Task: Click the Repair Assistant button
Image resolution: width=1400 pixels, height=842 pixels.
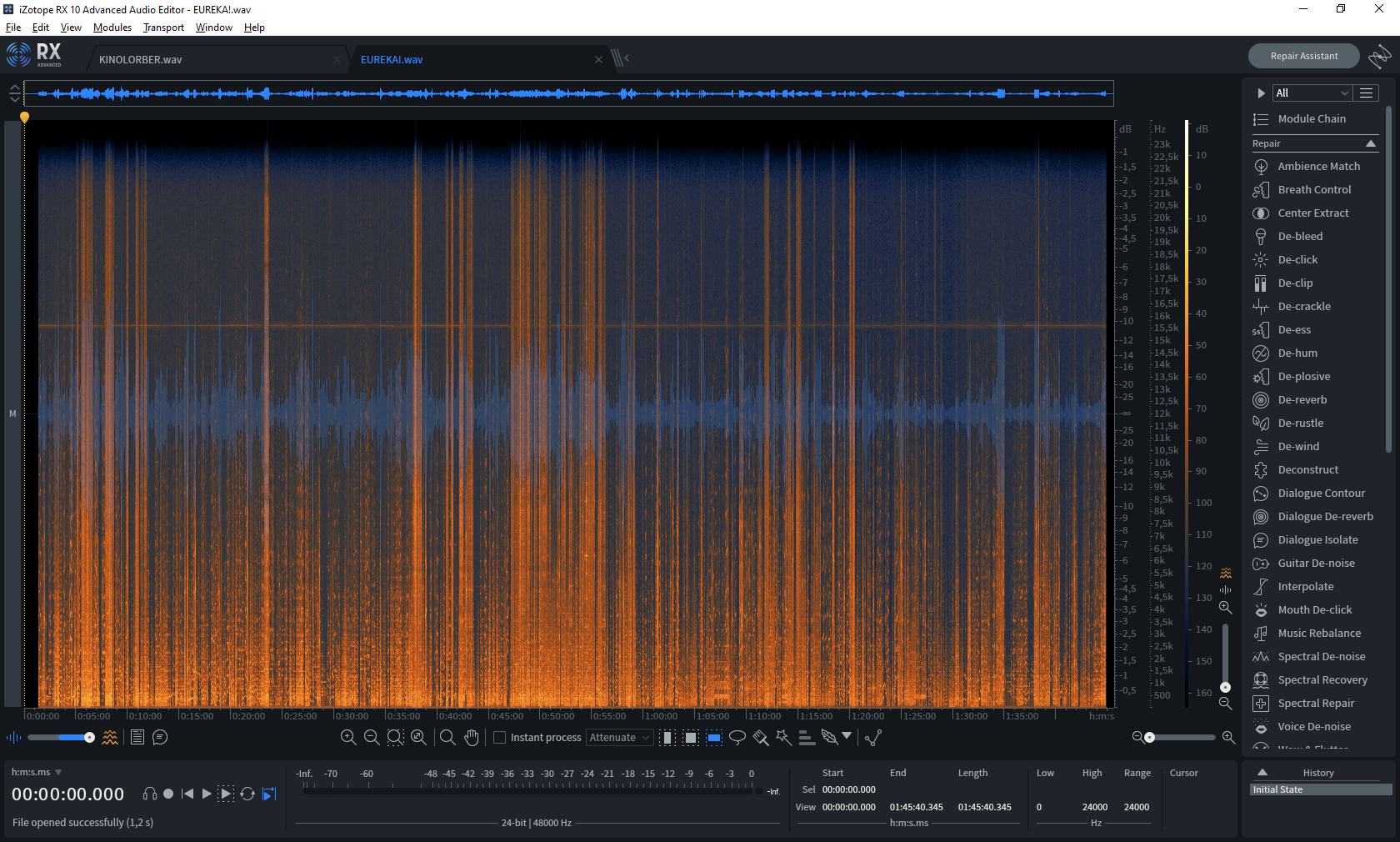Action: pos(1303,57)
